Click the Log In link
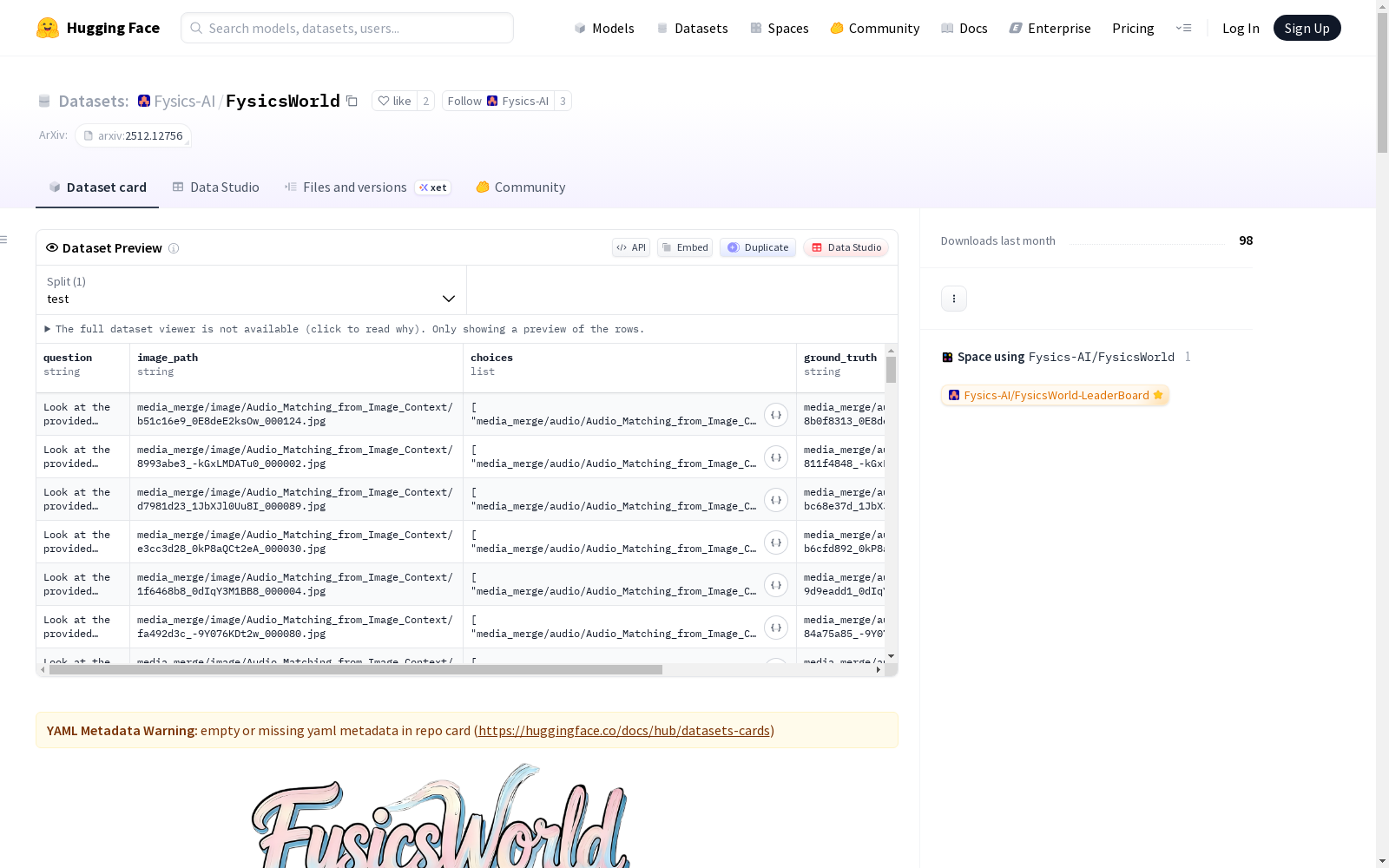The width and height of the screenshot is (1389, 868). (1241, 28)
